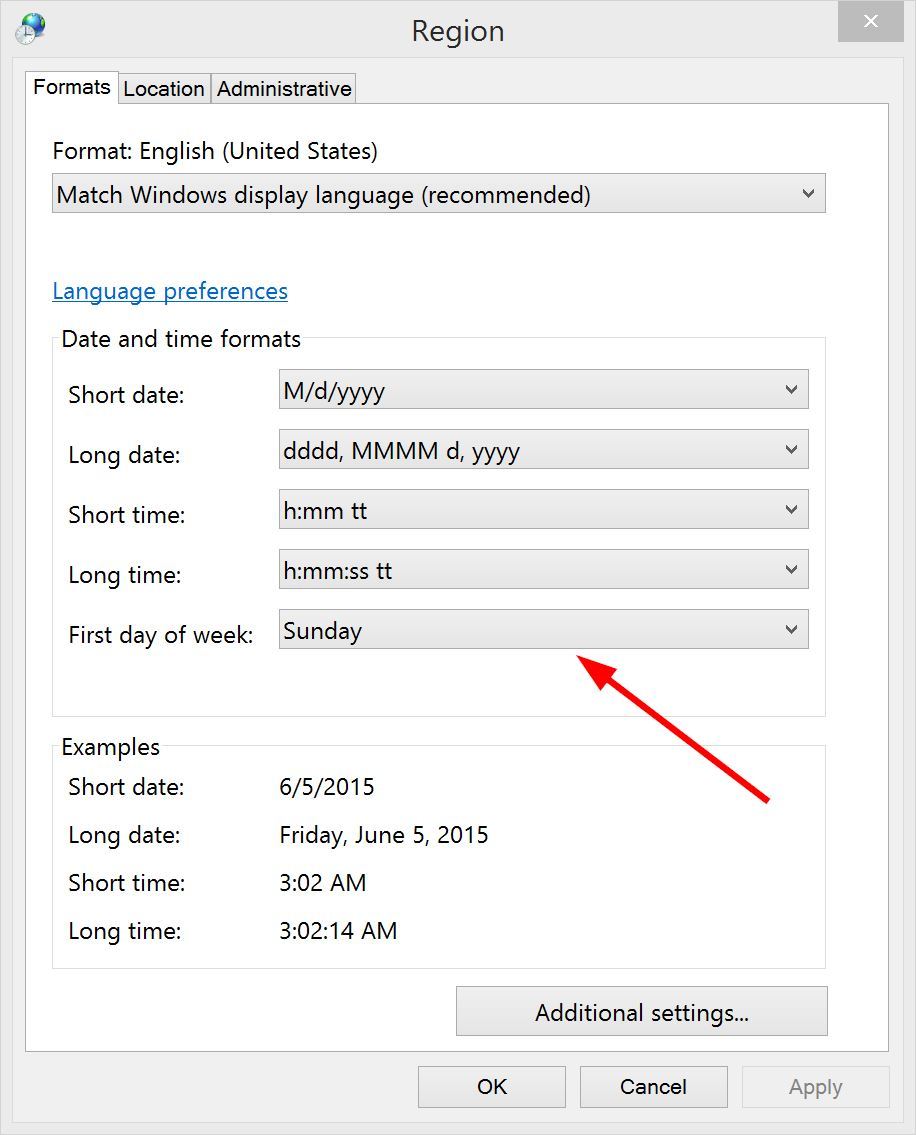Click the Short date example value 6/5/2015
The image size is (916, 1135).
coord(327,787)
